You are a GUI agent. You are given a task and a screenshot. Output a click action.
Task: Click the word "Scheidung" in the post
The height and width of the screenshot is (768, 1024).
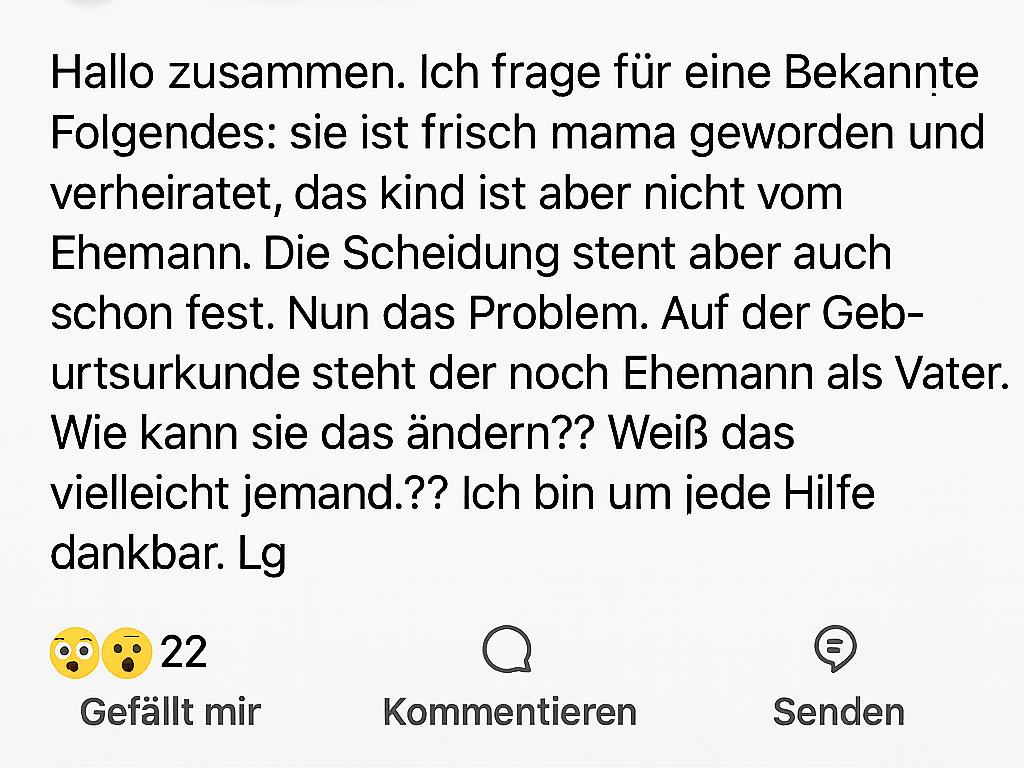pos(451,254)
